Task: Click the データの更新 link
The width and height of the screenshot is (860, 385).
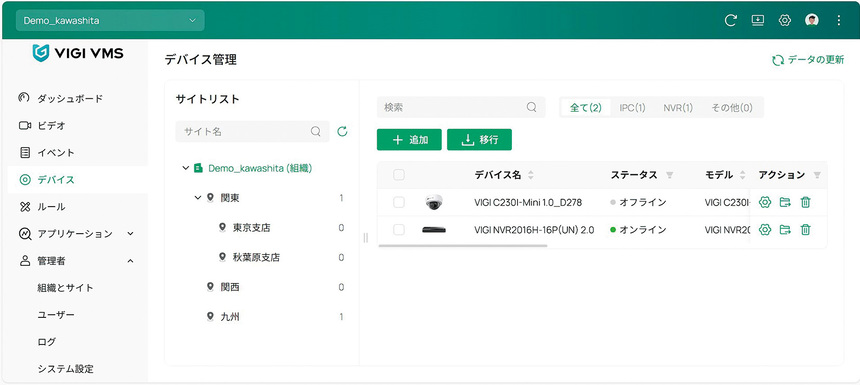Action: pos(808,60)
